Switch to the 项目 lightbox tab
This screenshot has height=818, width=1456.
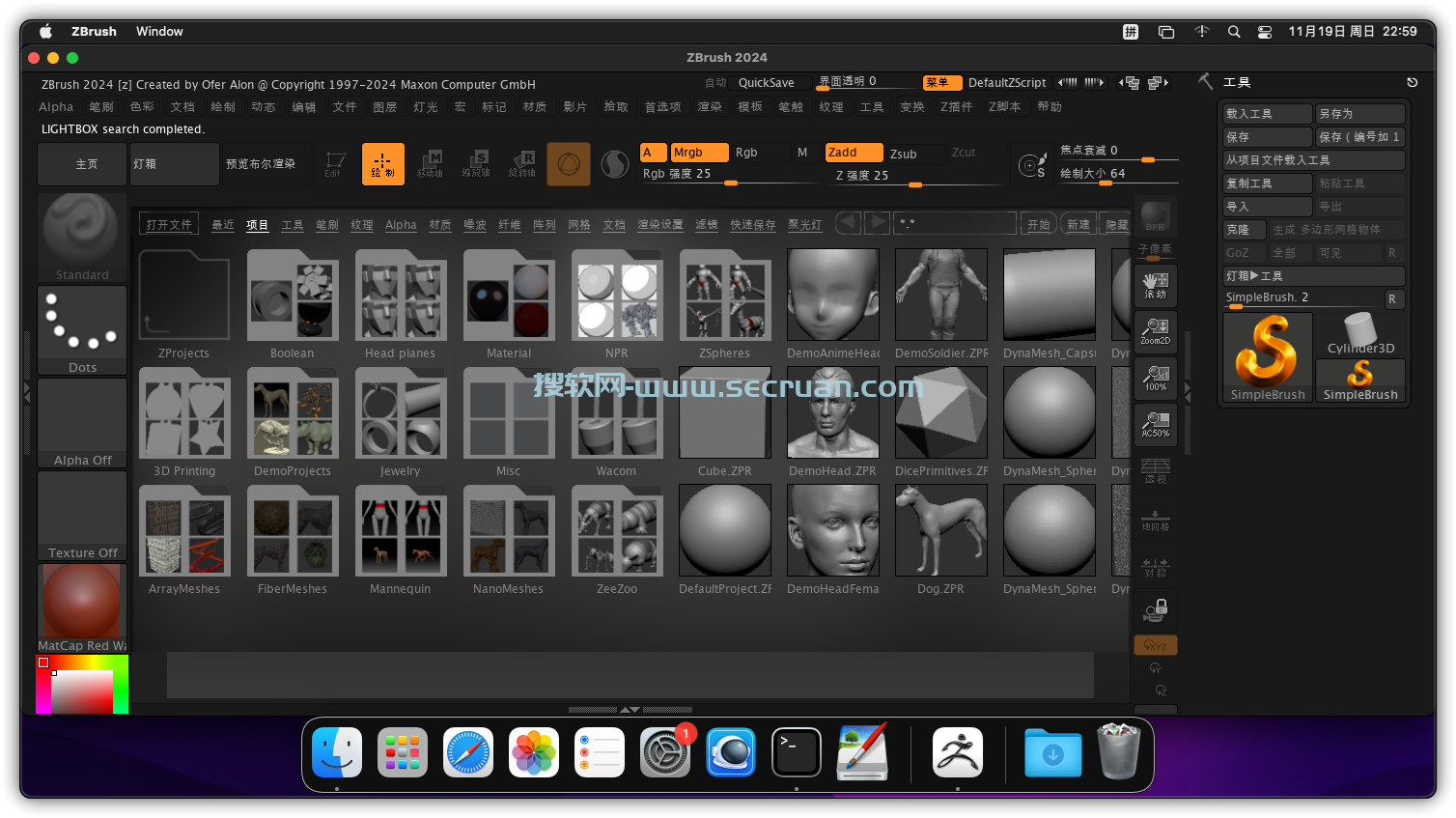pos(257,225)
